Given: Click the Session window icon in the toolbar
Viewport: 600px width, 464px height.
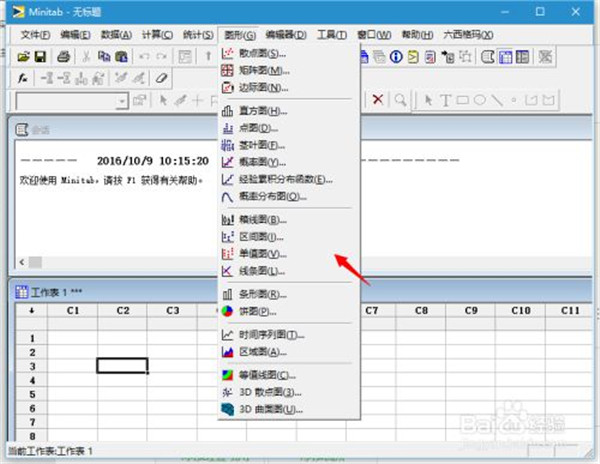Looking at the screenshot, I should [488, 57].
